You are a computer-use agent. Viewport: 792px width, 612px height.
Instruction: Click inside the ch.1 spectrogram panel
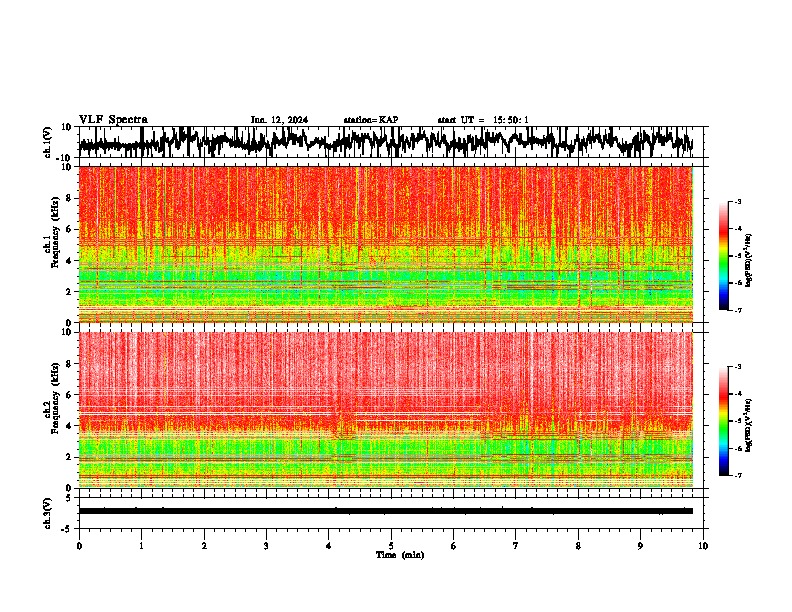pyautogui.click(x=385, y=244)
